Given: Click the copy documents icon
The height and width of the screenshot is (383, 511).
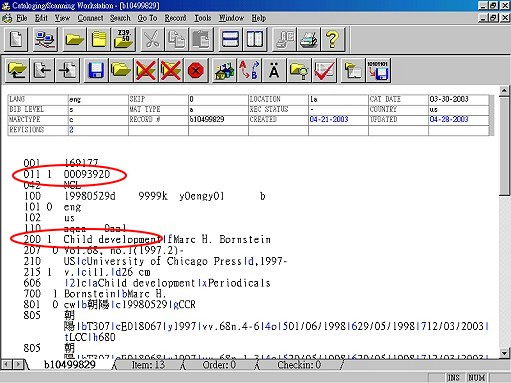Looking at the screenshot, I should point(177,39).
